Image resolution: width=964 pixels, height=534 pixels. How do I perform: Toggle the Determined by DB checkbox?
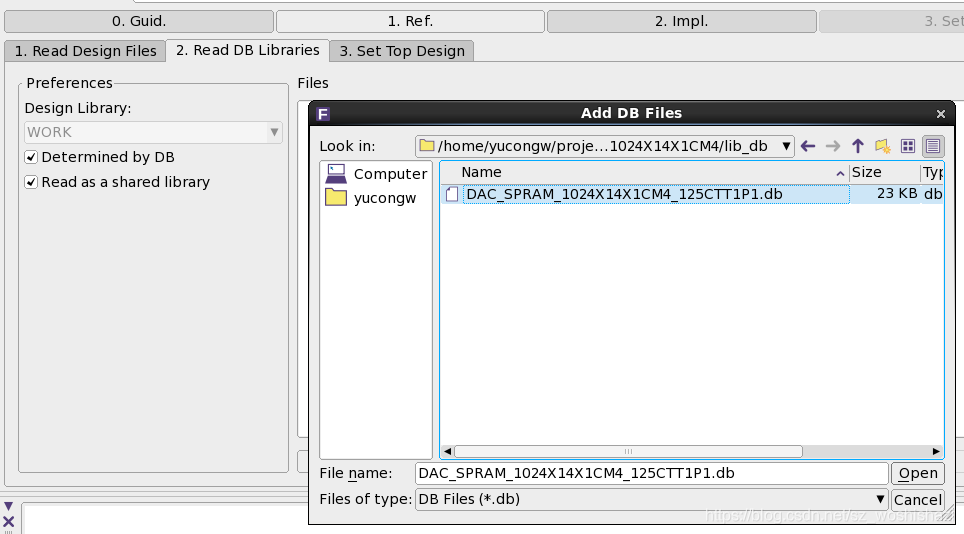pos(31,157)
